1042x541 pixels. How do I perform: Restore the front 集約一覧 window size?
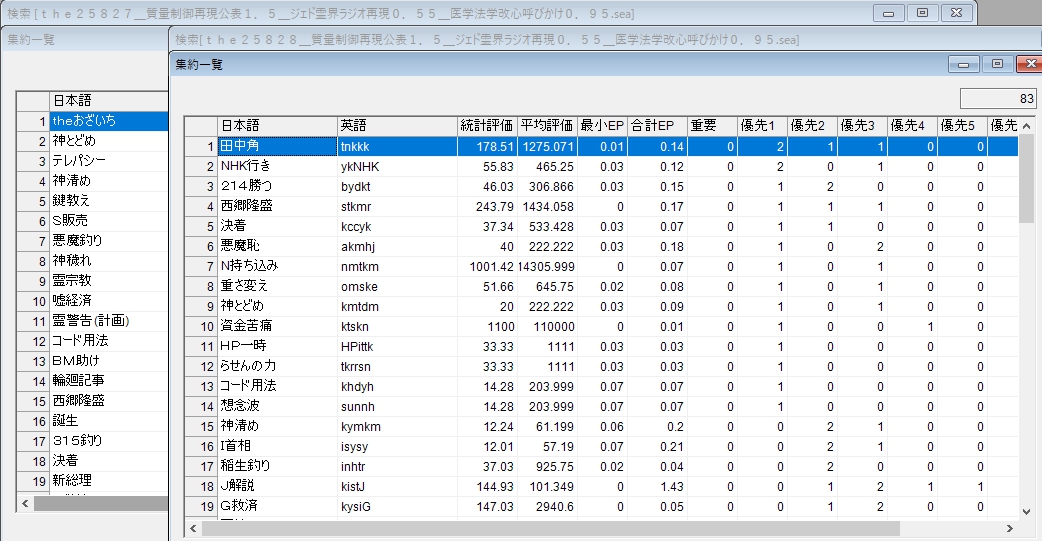click(996, 64)
